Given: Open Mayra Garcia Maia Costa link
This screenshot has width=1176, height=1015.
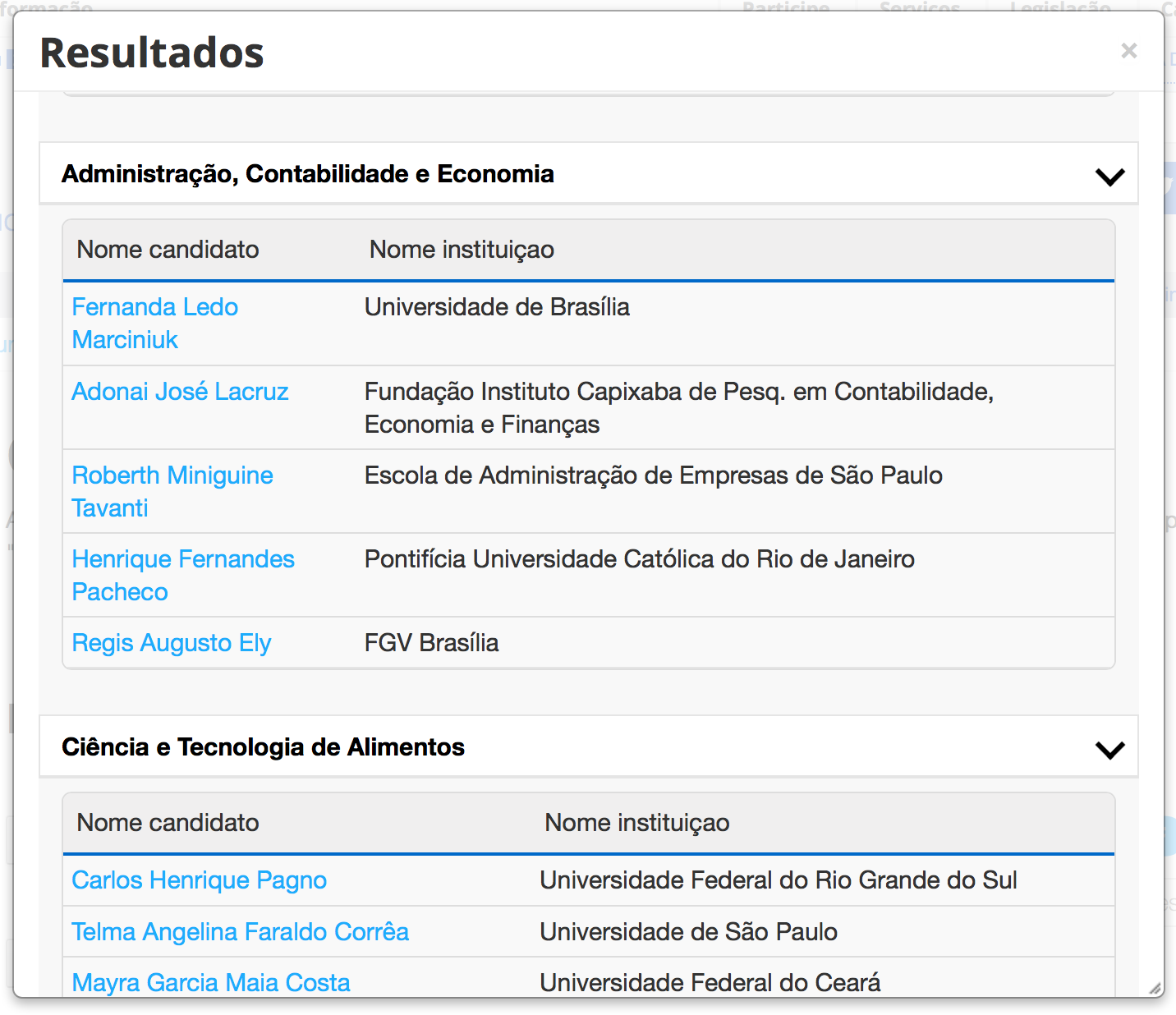Looking at the screenshot, I should 211,982.
